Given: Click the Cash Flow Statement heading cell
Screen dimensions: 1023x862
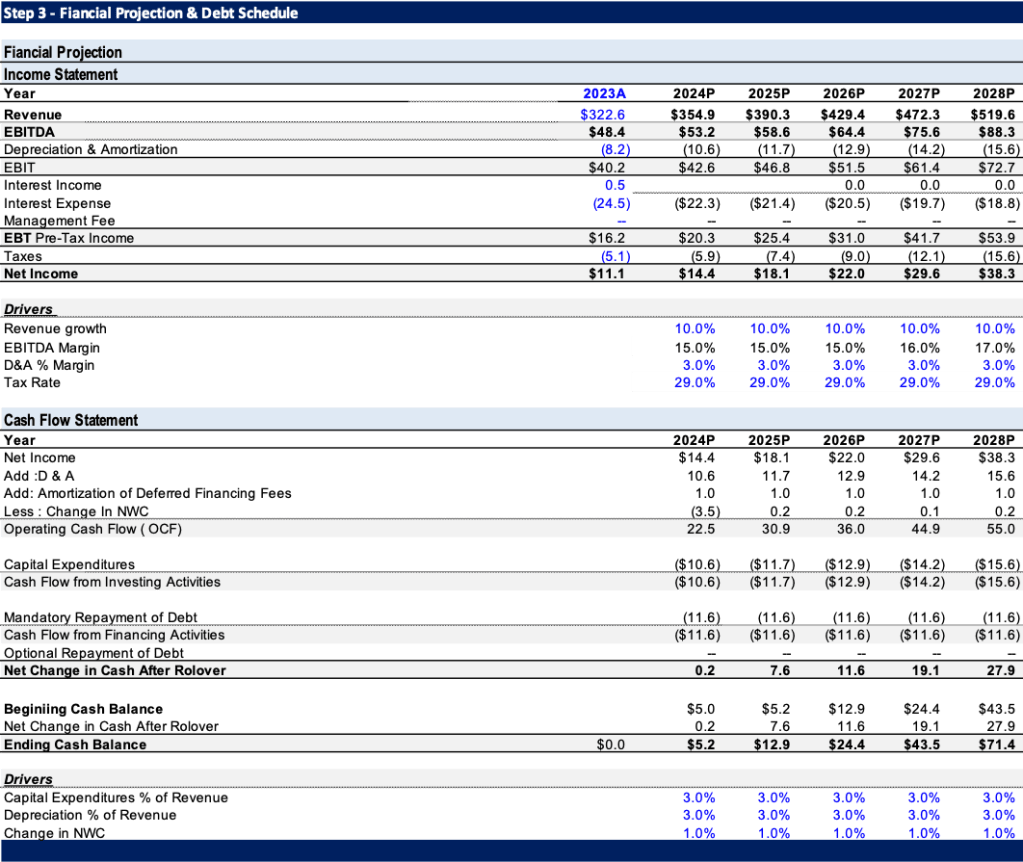Looking at the screenshot, I should coord(71,420).
